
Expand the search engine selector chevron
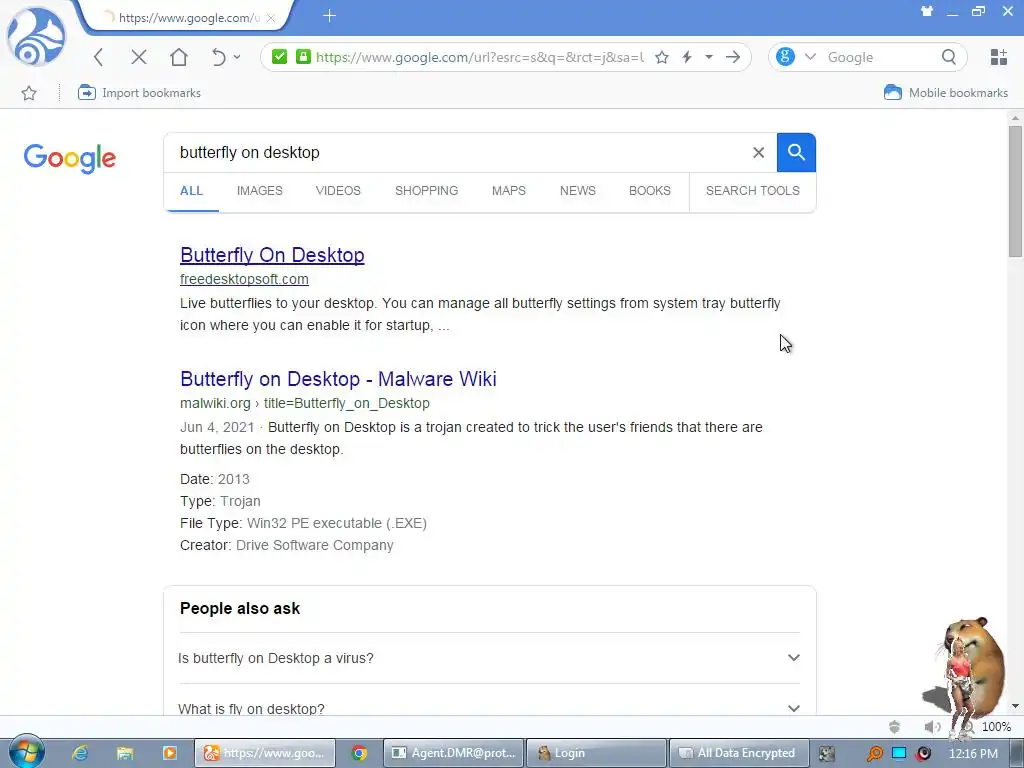(810, 57)
